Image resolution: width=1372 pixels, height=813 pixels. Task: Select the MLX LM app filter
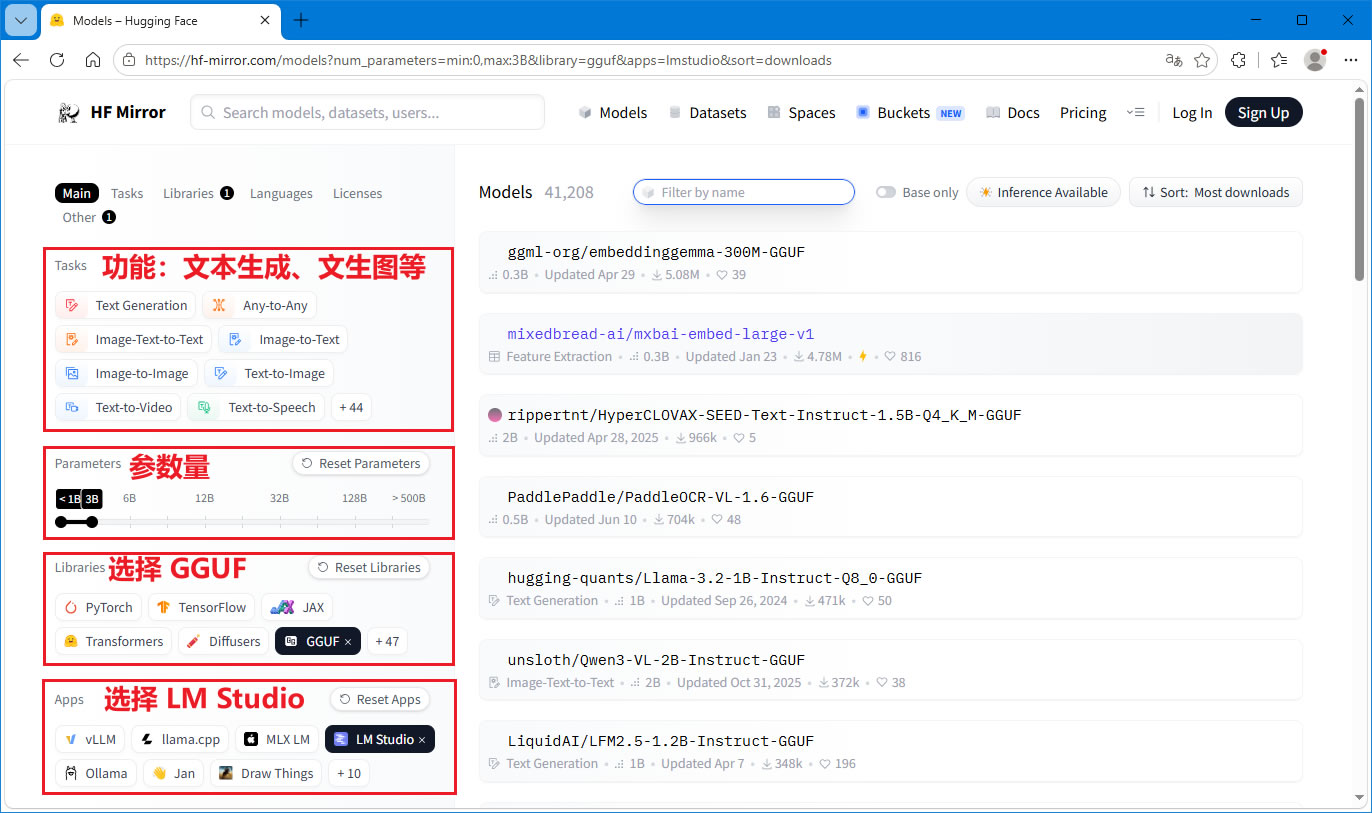click(277, 740)
